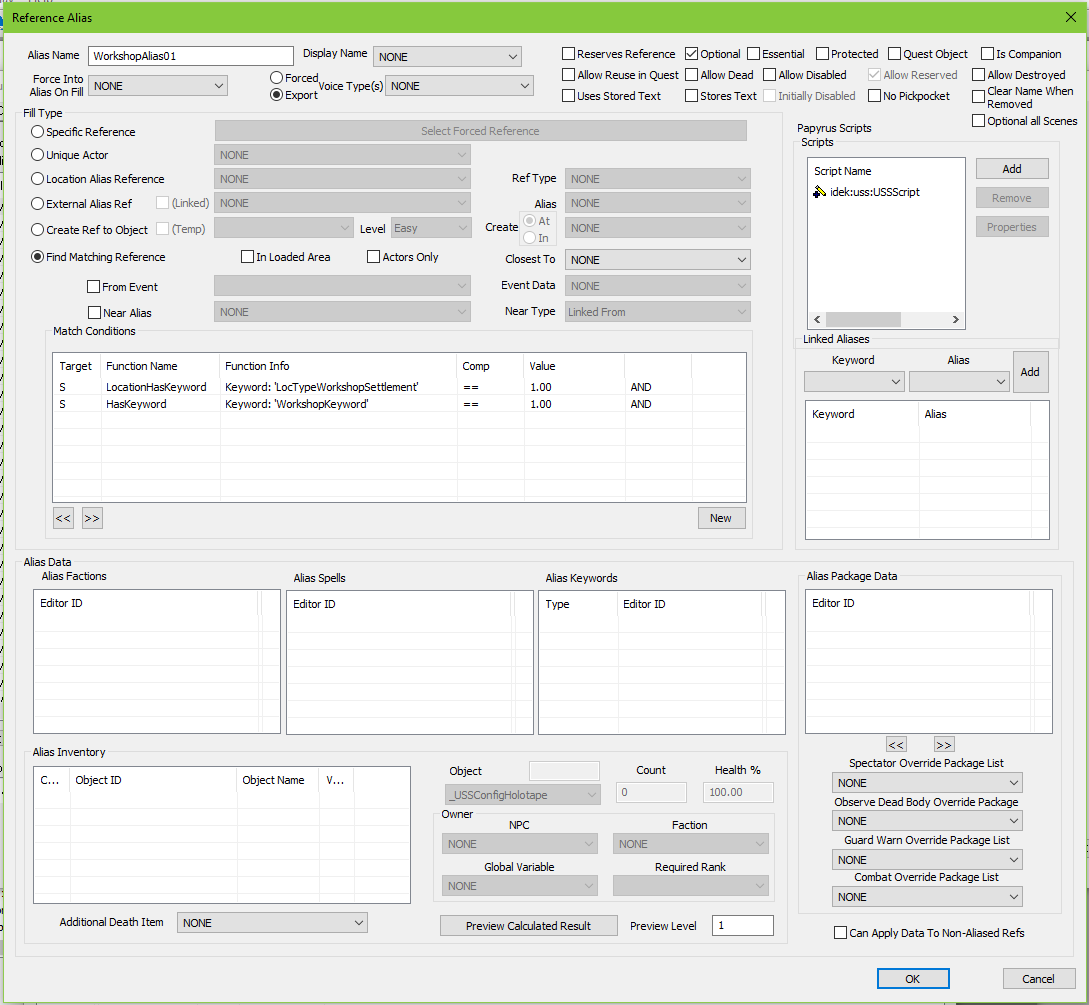The height and width of the screenshot is (1005, 1089).
Task: Open the Additional Death Item dropdown
Action: (x=272, y=923)
